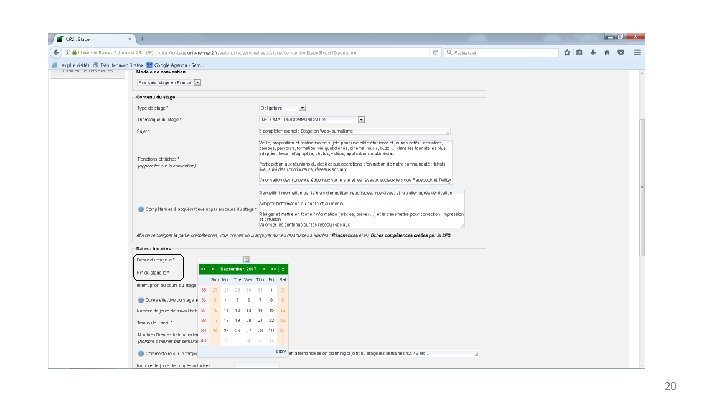The image size is (720, 405).
Task: Go to previous month in calendar header
Action: point(213,269)
